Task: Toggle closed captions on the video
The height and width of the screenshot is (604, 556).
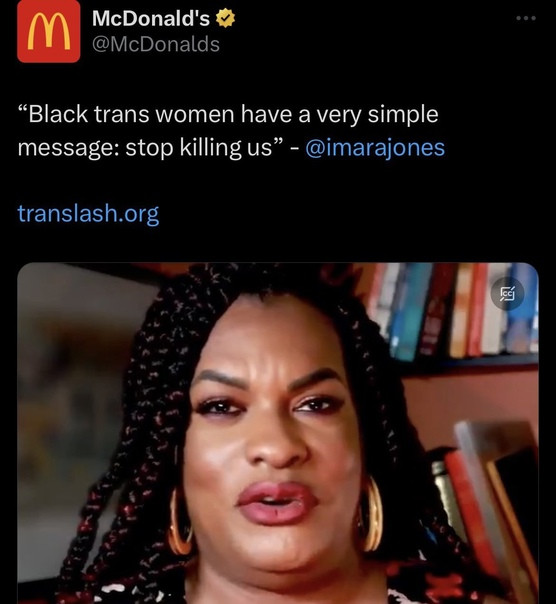Action: (x=507, y=294)
